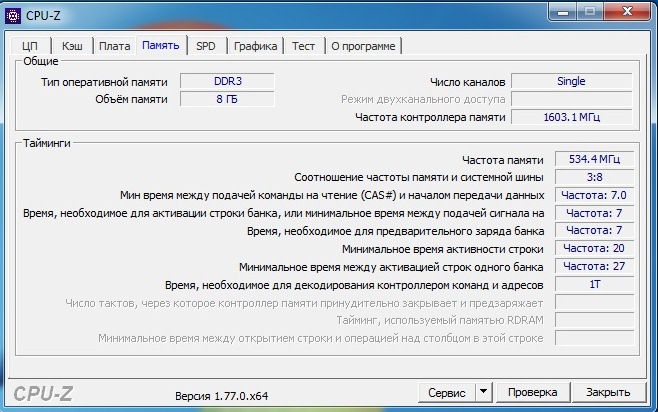Click the 534.4 МГц memory frequency field
This screenshot has width=658, height=412.
point(594,159)
